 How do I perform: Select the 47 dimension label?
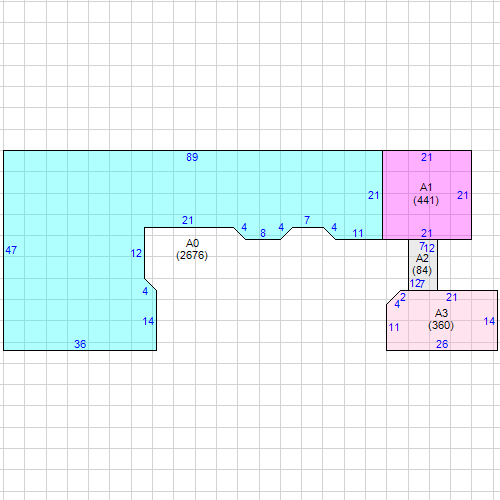[x=11, y=250]
